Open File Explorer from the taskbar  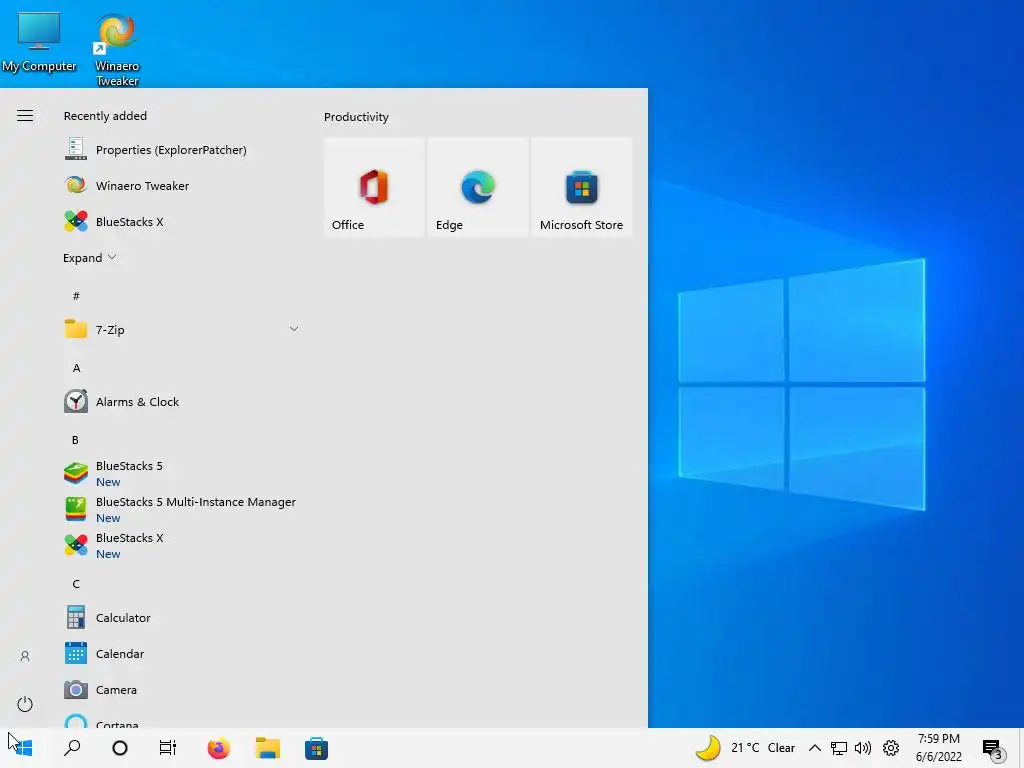click(x=267, y=748)
